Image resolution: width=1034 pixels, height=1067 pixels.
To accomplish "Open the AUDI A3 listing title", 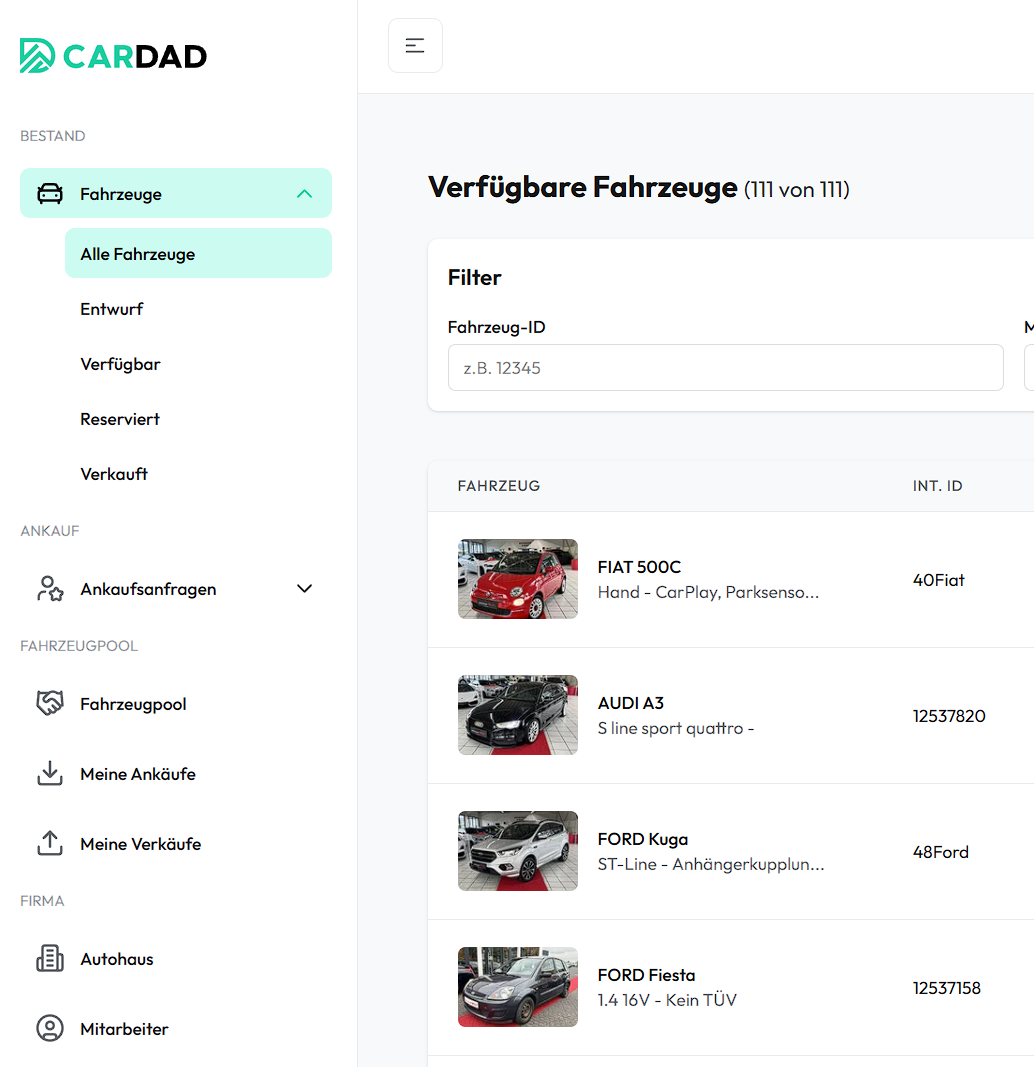I will 630,703.
